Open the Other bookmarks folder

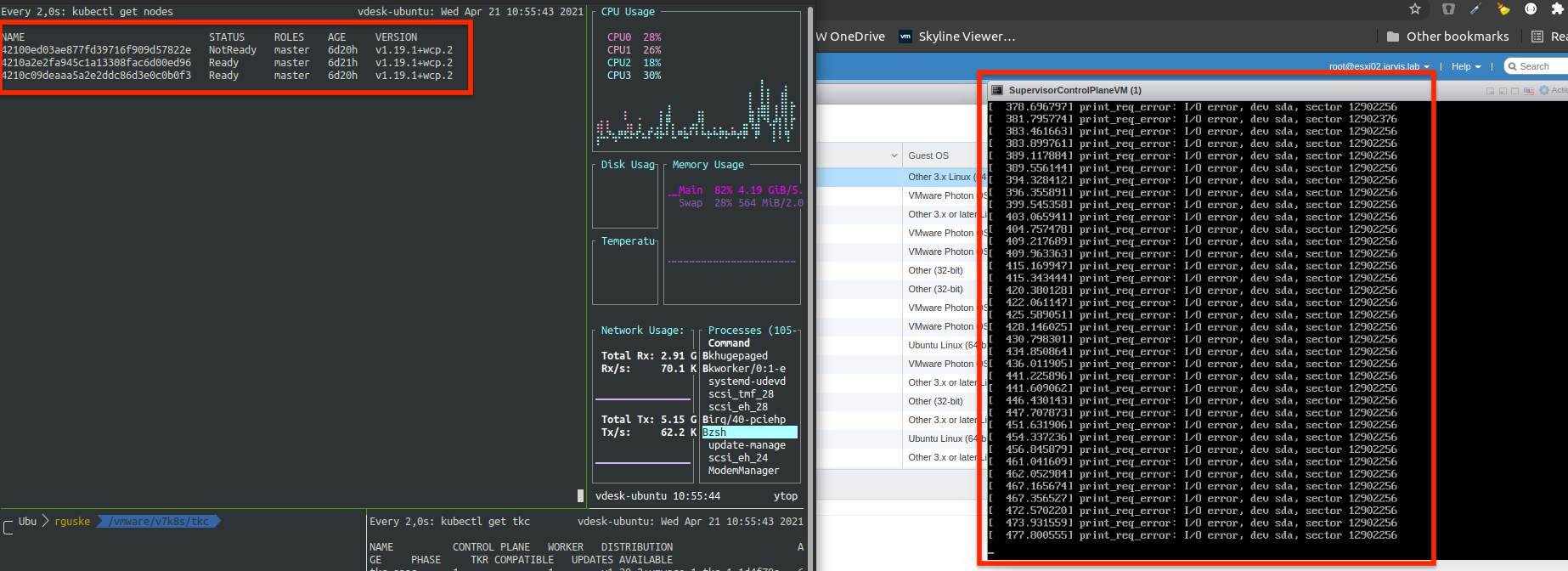(x=1447, y=37)
